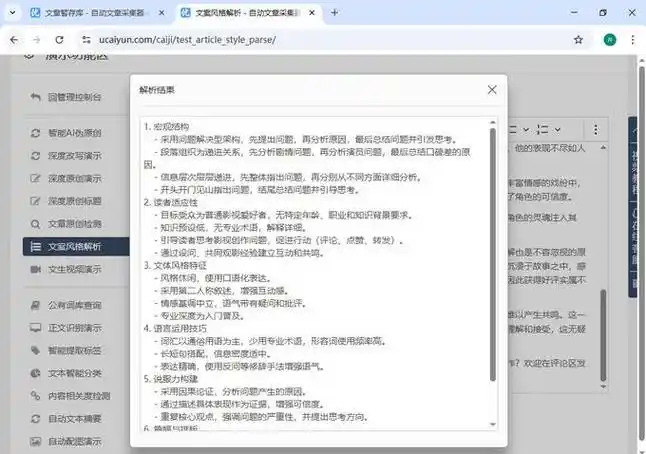This screenshot has width=646, height=454.
Task: Open 自动文本摘要 in the sidebar
Action: click(x=66, y=419)
